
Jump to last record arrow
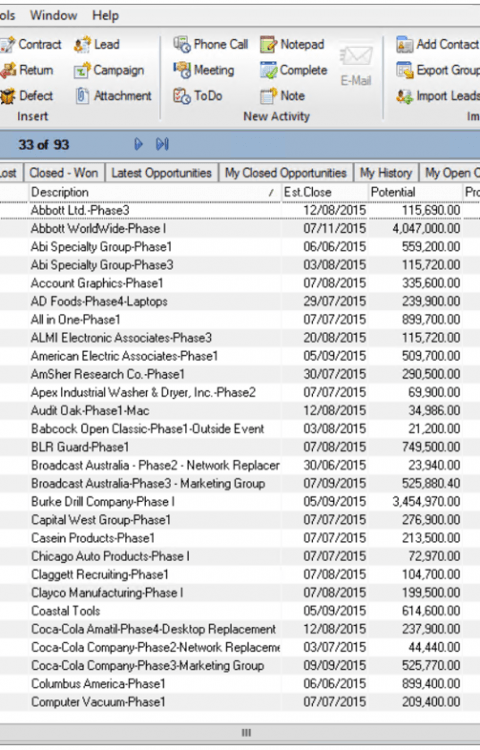pos(162,144)
